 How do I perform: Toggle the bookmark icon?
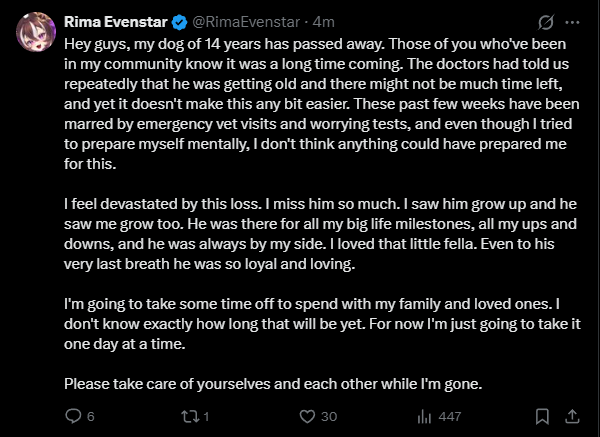coord(542,416)
